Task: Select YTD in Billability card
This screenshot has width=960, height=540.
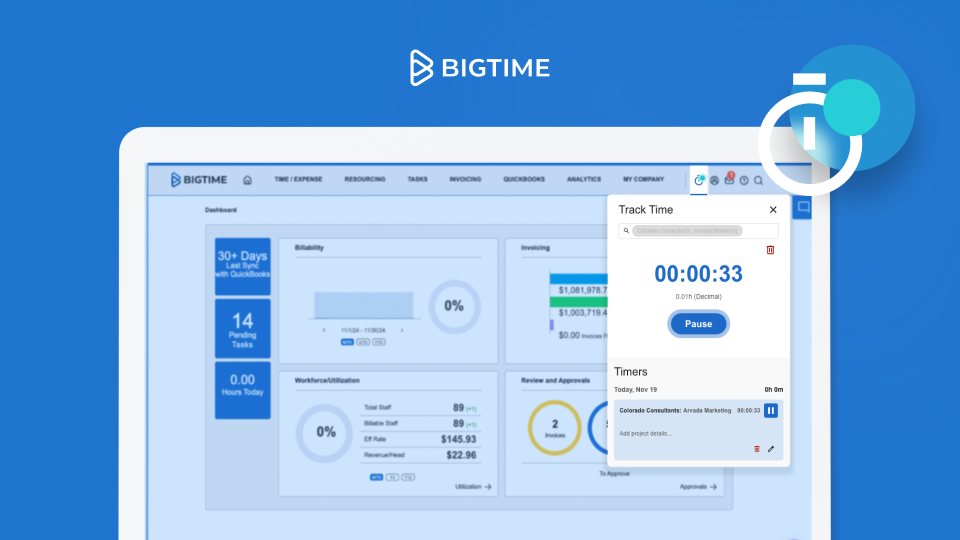Action: (x=379, y=342)
